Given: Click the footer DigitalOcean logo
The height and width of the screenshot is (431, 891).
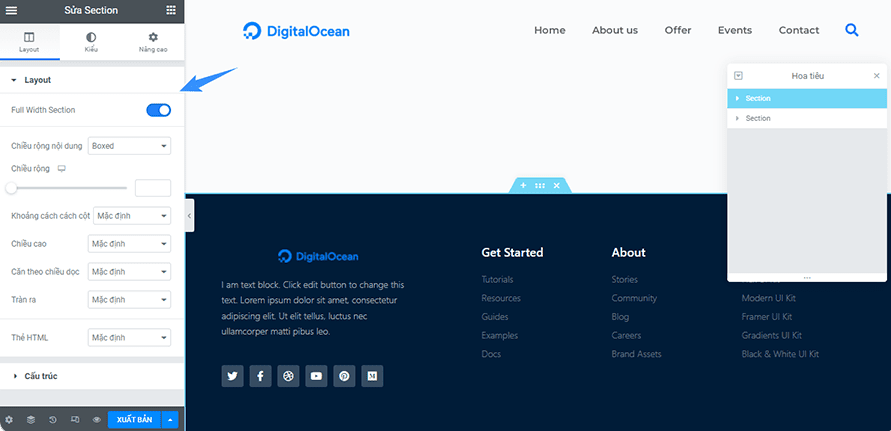Looking at the screenshot, I should coord(318,256).
